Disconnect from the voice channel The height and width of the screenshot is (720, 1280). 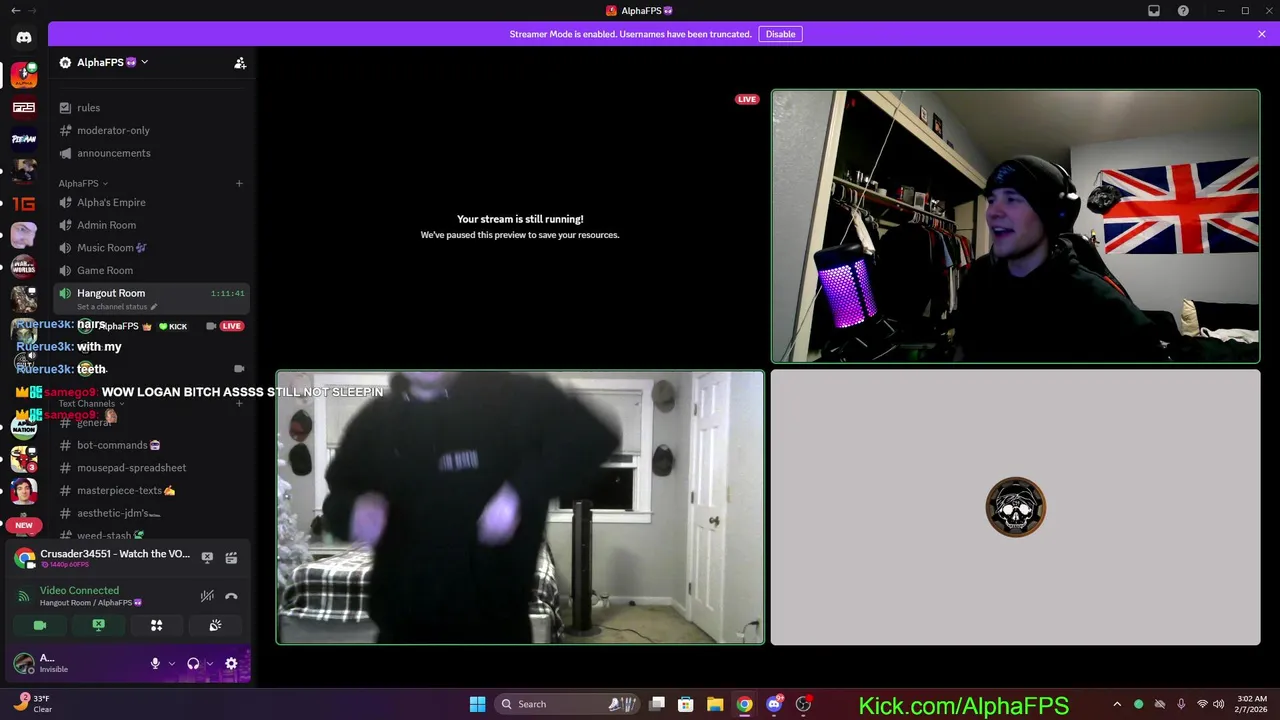pos(231,596)
